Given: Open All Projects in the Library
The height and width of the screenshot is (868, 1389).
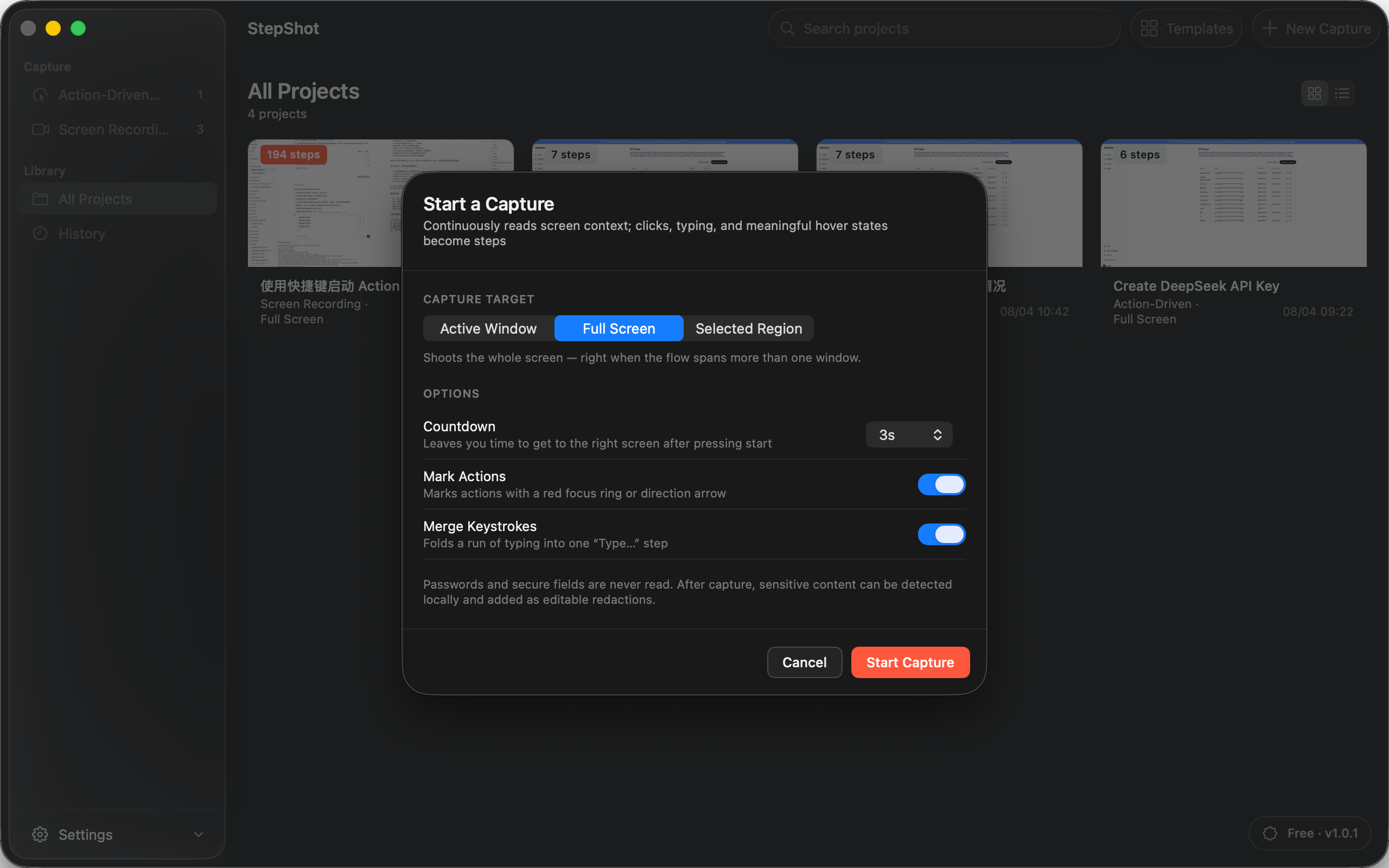Looking at the screenshot, I should click(117, 199).
